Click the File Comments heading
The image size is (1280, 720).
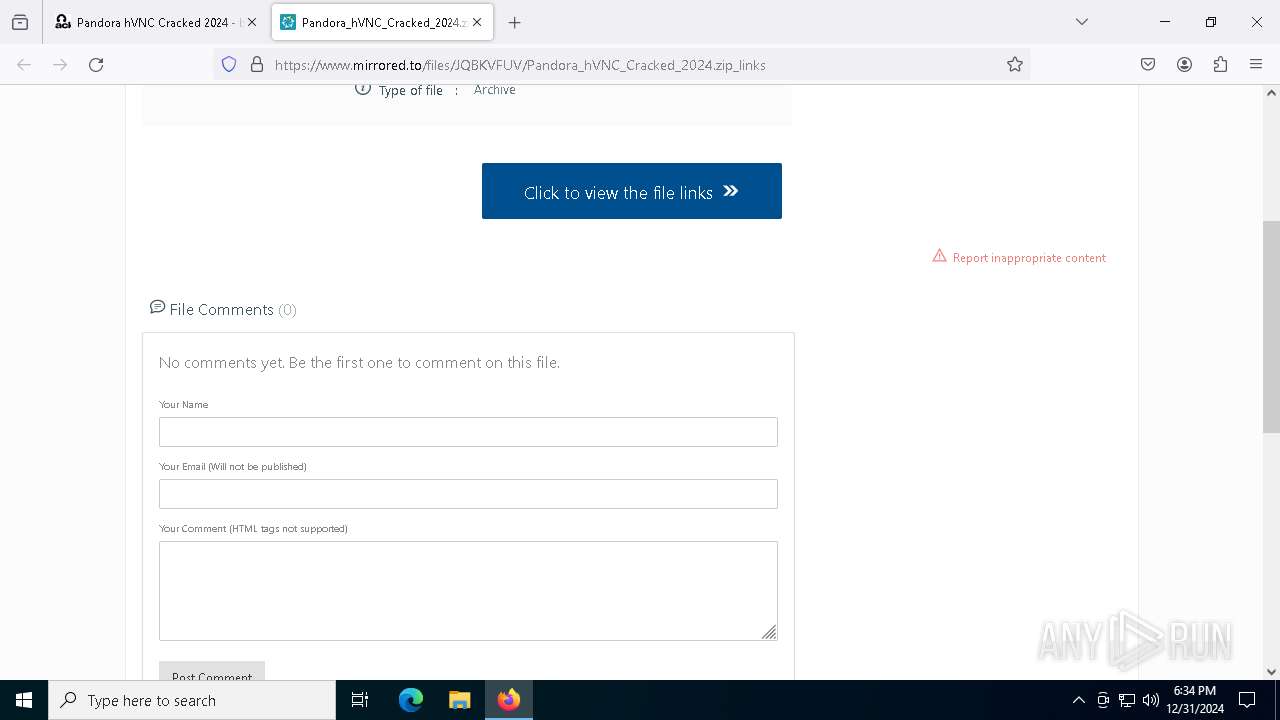point(233,309)
